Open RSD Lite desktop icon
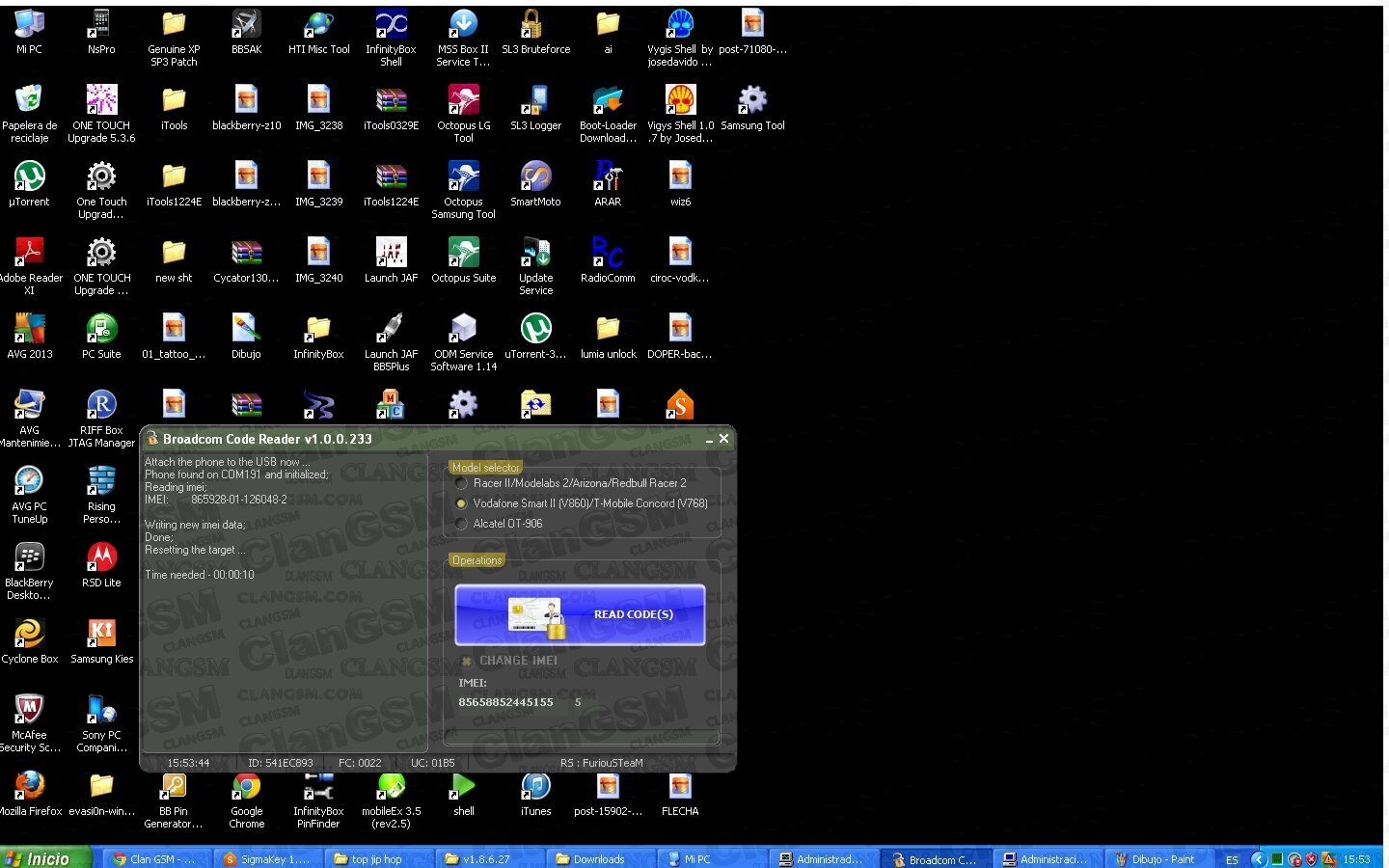1389x868 pixels. pyautogui.click(x=101, y=565)
